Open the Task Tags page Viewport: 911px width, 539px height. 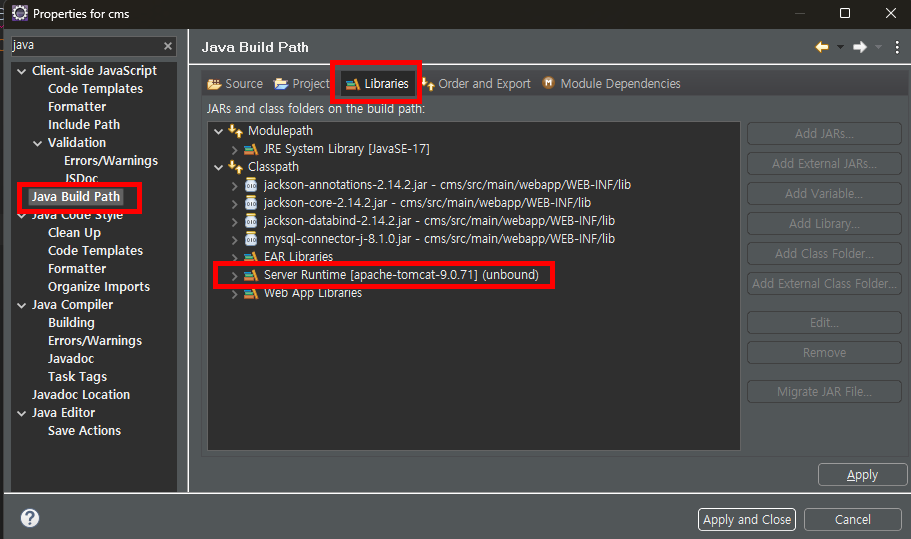[x=77, y=377]
